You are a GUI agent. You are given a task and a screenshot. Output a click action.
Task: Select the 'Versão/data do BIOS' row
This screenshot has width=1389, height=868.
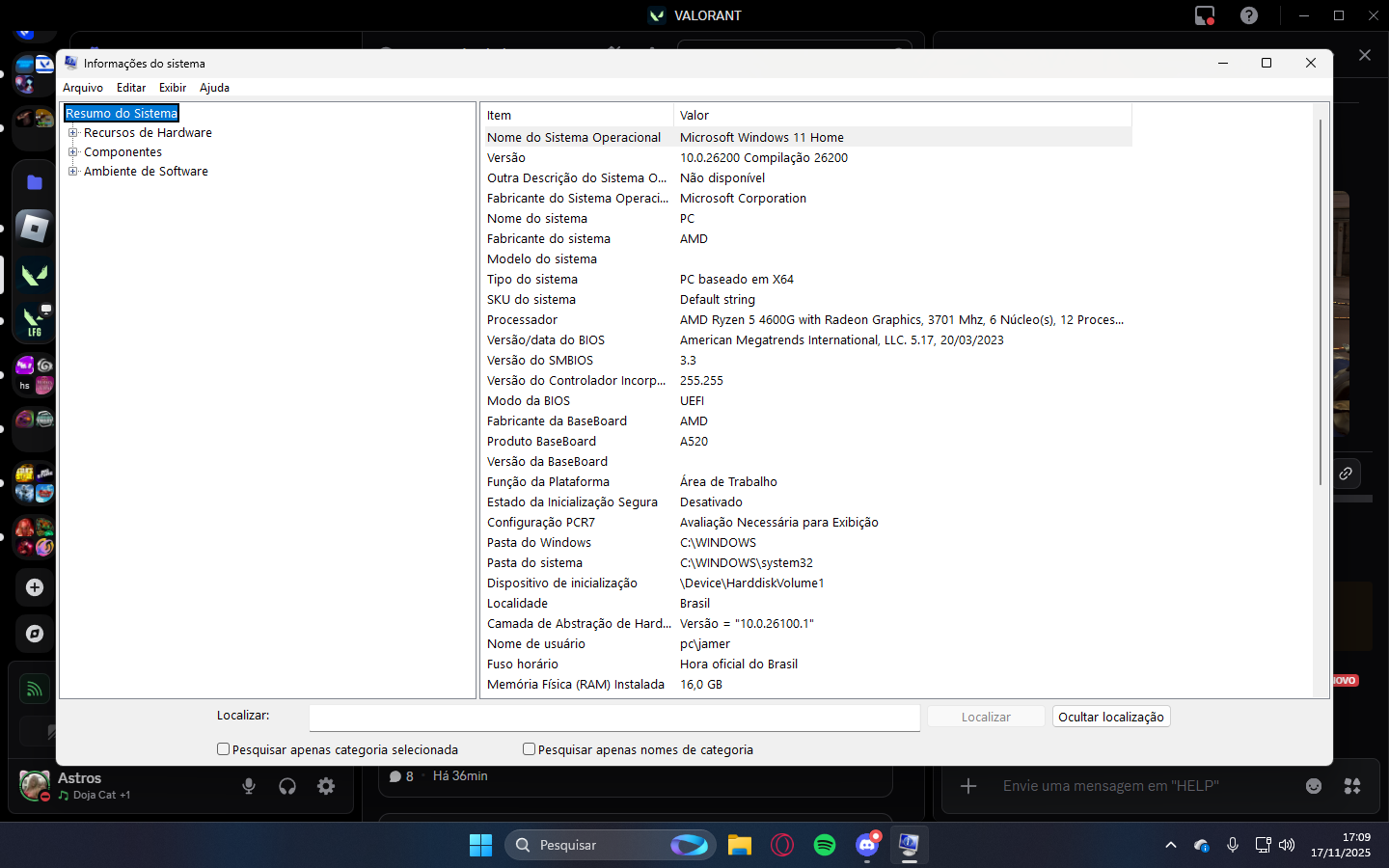tap(806, 340)
